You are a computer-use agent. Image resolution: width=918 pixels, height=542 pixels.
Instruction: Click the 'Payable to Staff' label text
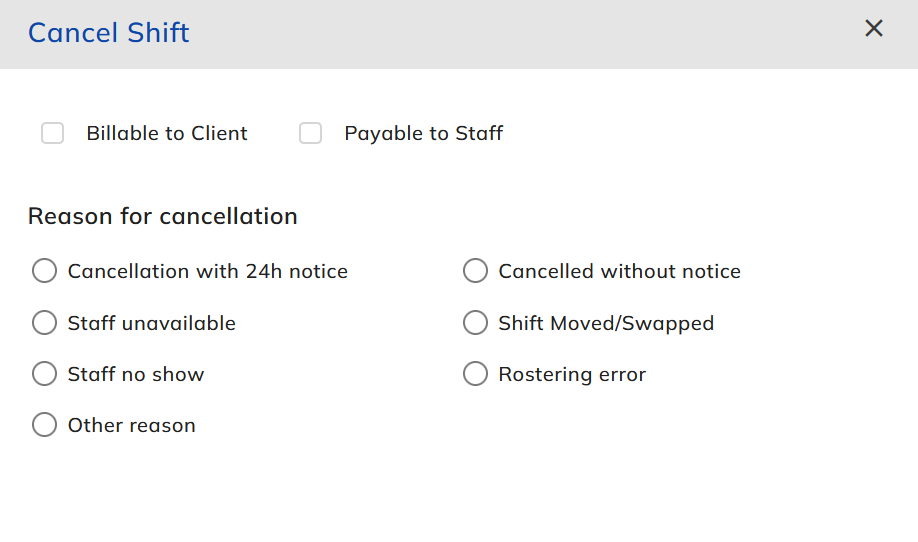coord(423,133)
